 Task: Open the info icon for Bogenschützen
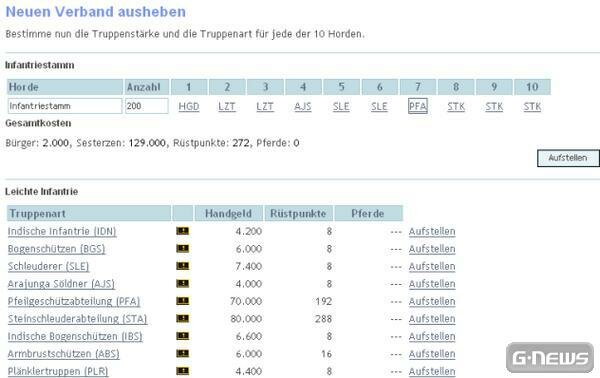[183, 249]
